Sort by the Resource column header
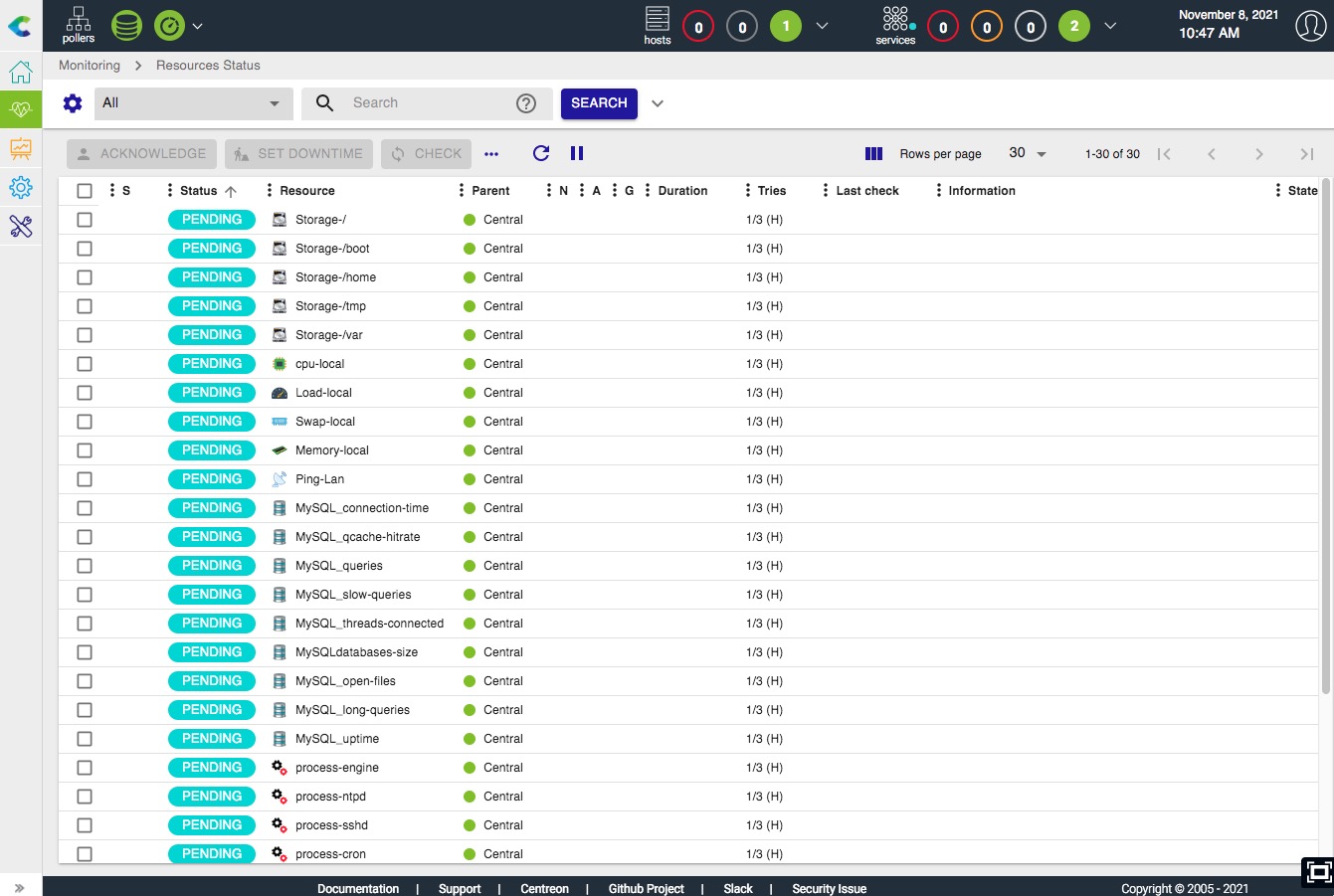Screen dimensions: 1334x896 [x=307, y=191]
